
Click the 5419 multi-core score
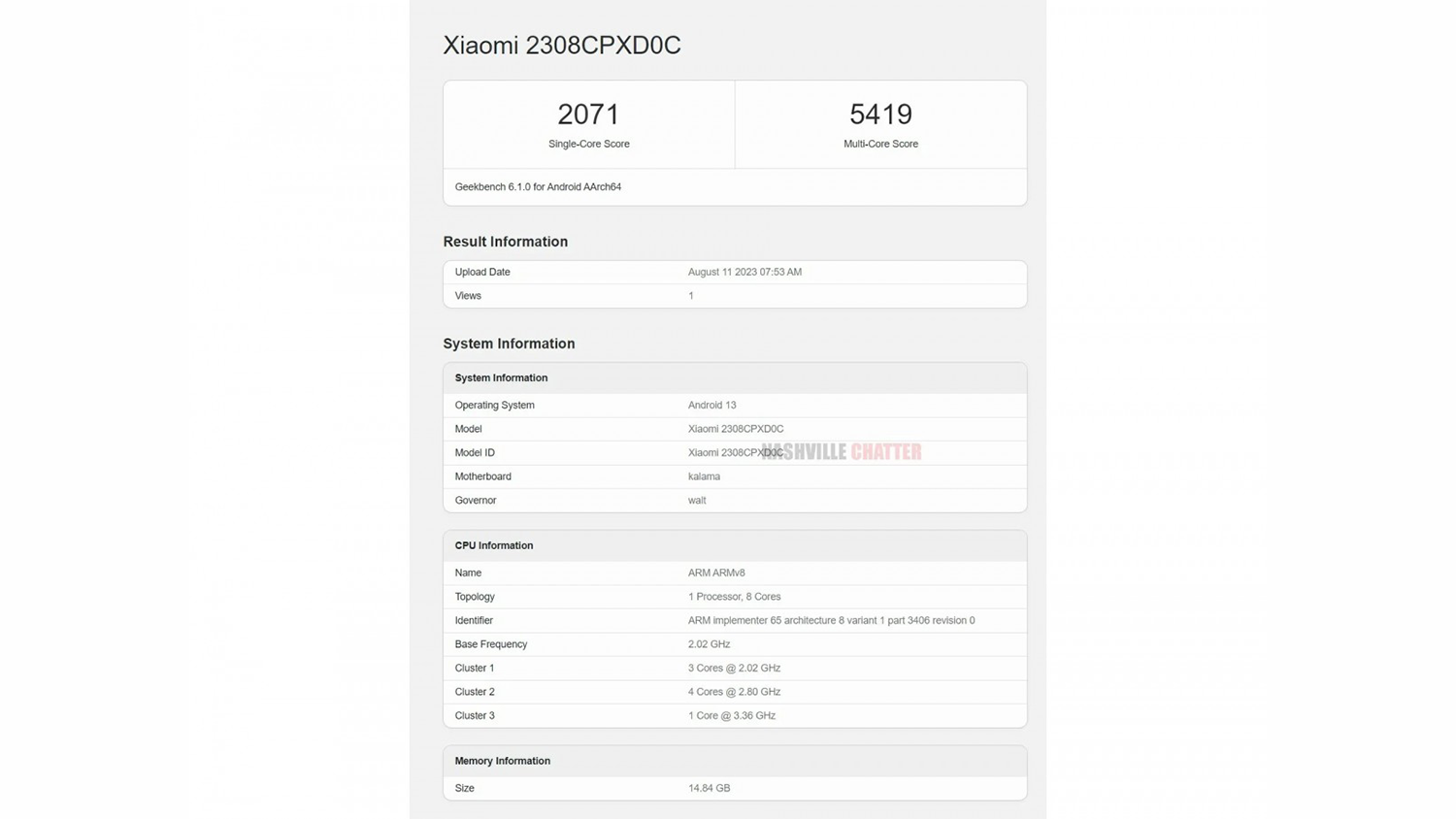(x=880, y=115)
